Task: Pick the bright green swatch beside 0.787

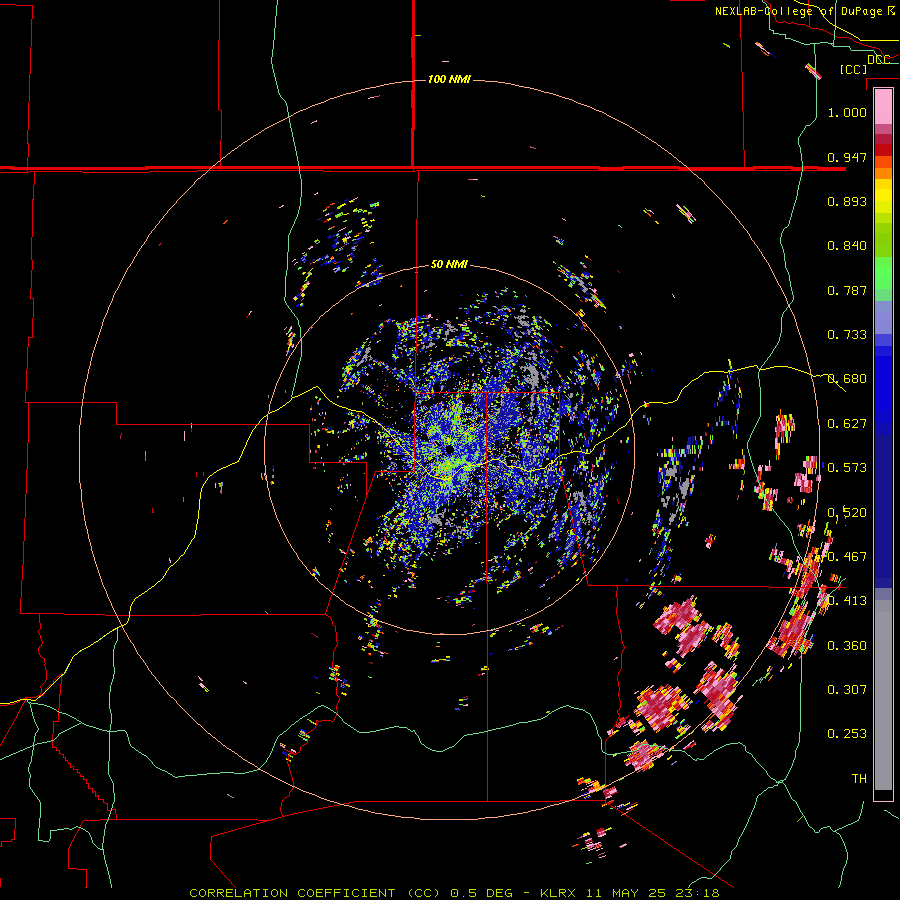Action: click(x=883, y=275)
